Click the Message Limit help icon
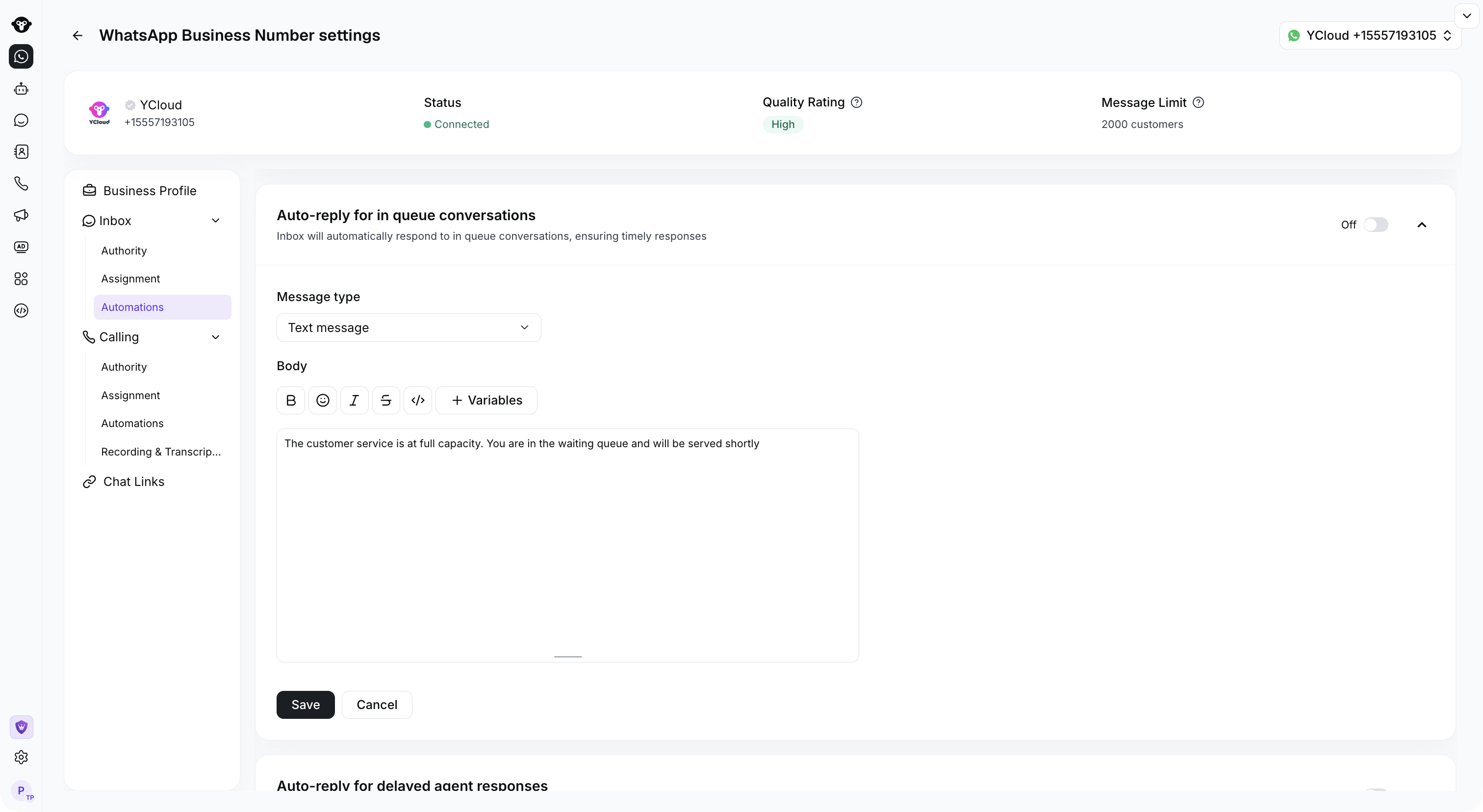This screenshot has height=812, width=1483. tap(1199, 102)
